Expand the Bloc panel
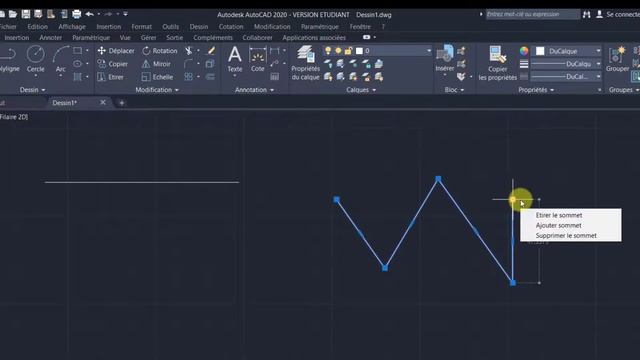The image size is (640, 360). (454, 90)
